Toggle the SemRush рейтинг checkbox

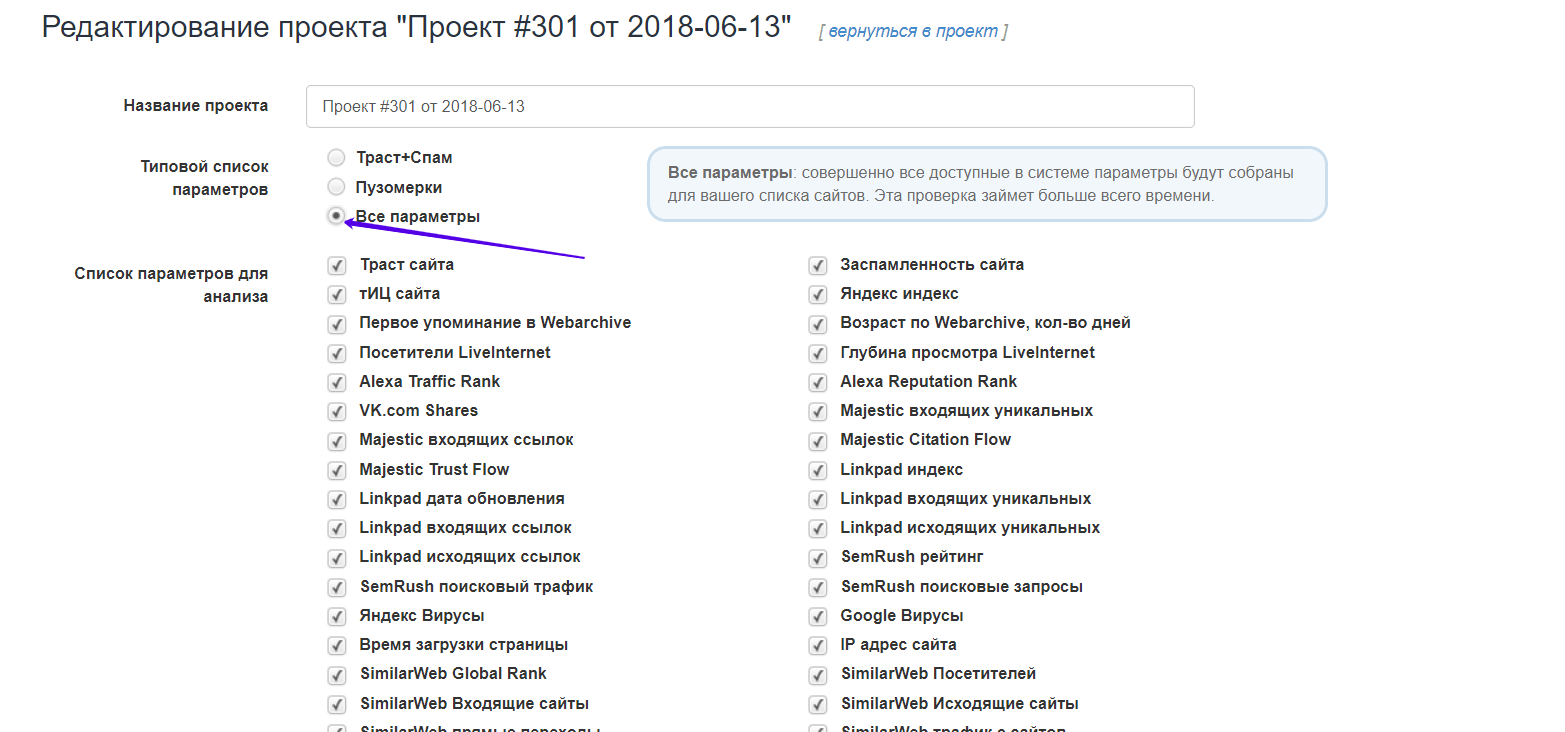818,557
